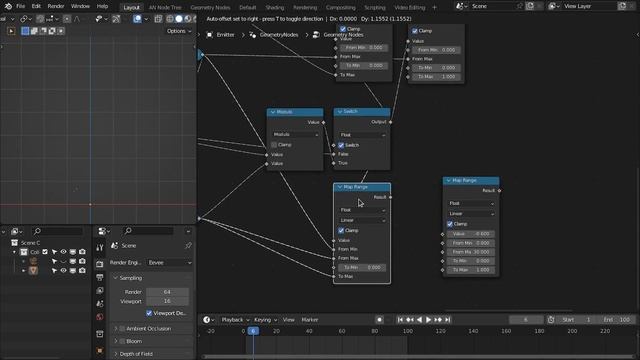Collapse the Modulo node header
The image size is (640, 360).
coord(273,112)
